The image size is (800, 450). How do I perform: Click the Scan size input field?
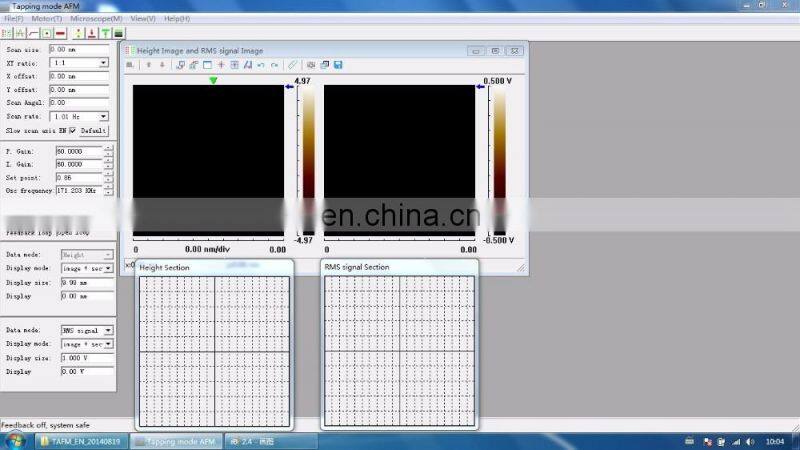click(x=79, y=49)
